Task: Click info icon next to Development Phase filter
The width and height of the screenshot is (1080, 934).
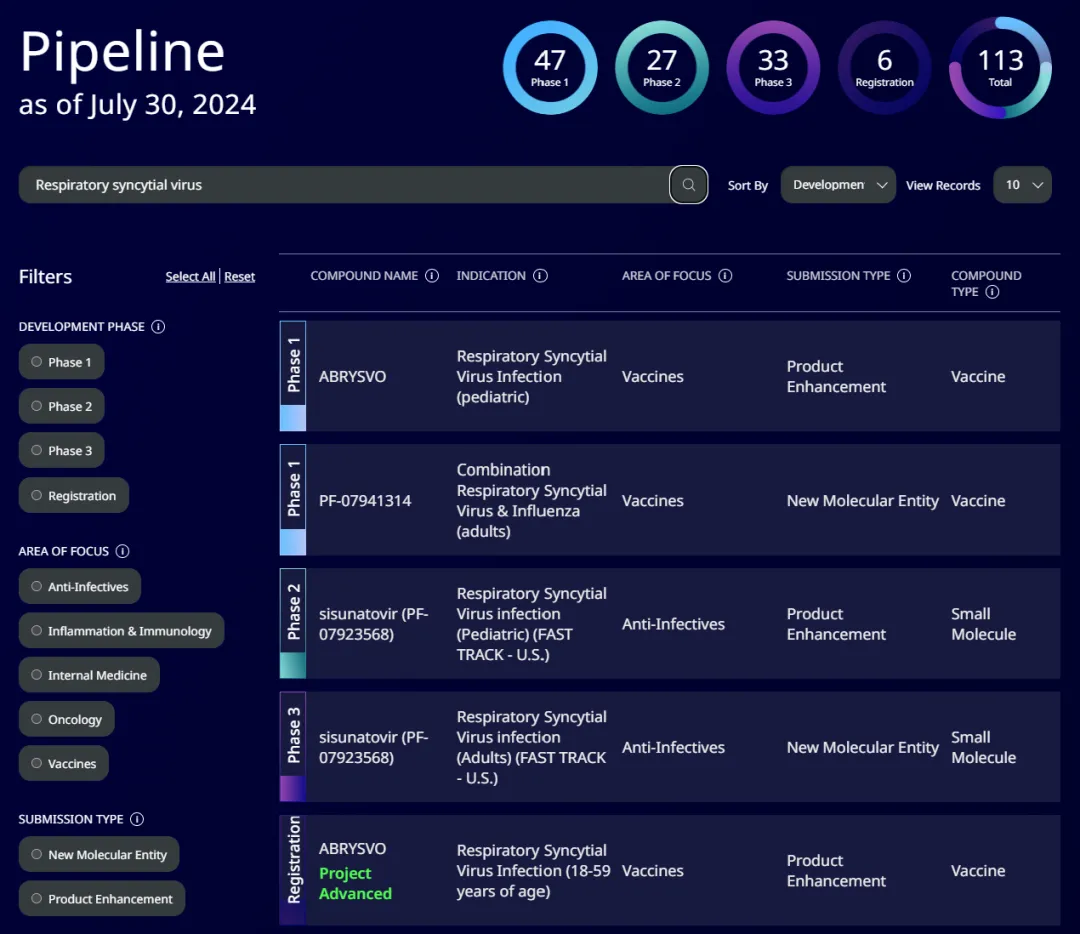Action: pos(158,327)
